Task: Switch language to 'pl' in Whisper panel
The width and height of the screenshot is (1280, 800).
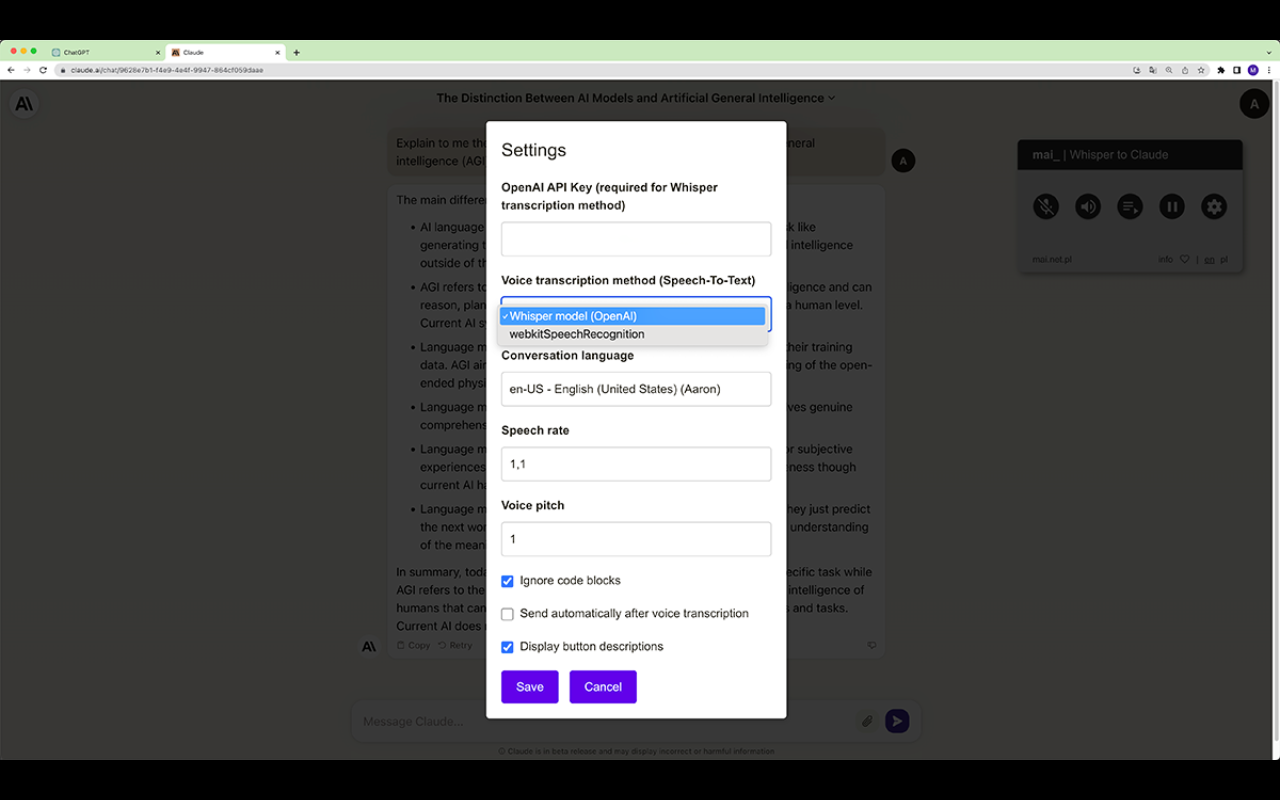Action: click(1224, 259)
